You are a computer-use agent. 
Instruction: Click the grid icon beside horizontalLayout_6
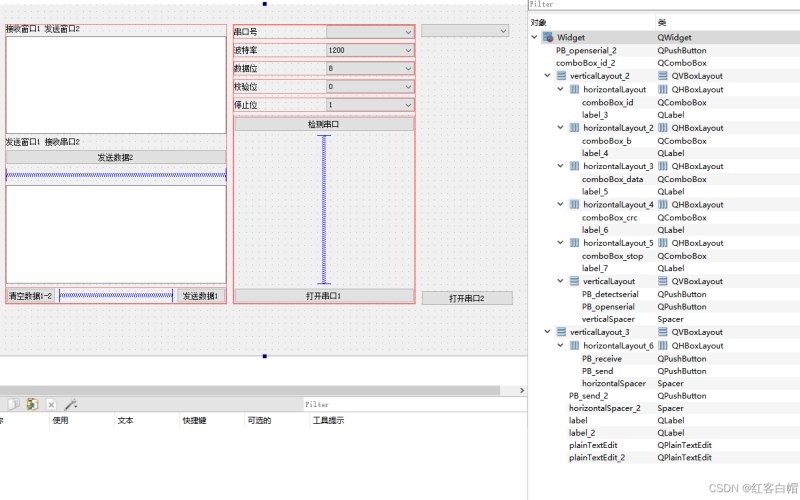click(574, 345)
